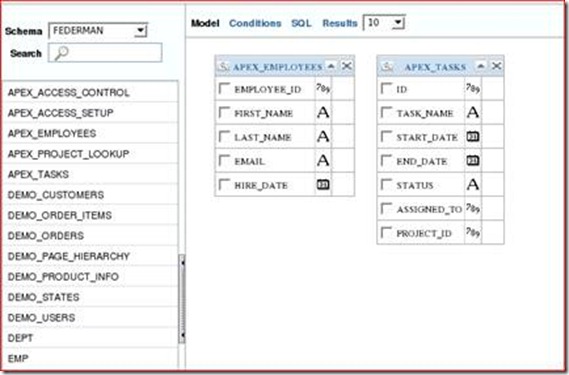The width and height of the screenshot is (569, 375).
Task: Select APEX_ACCESS_SETUP in the table list
Action: (x=90, y=113)
